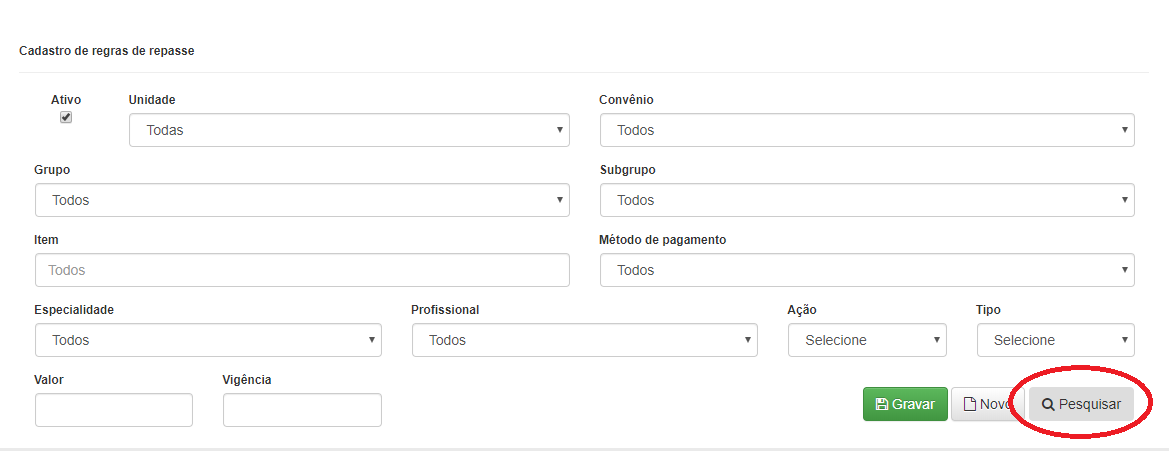The height and width of the screenshot is (451, 1169).
Task: Click the magnifier icon on Pesquisar
Action: (1047, 404)
